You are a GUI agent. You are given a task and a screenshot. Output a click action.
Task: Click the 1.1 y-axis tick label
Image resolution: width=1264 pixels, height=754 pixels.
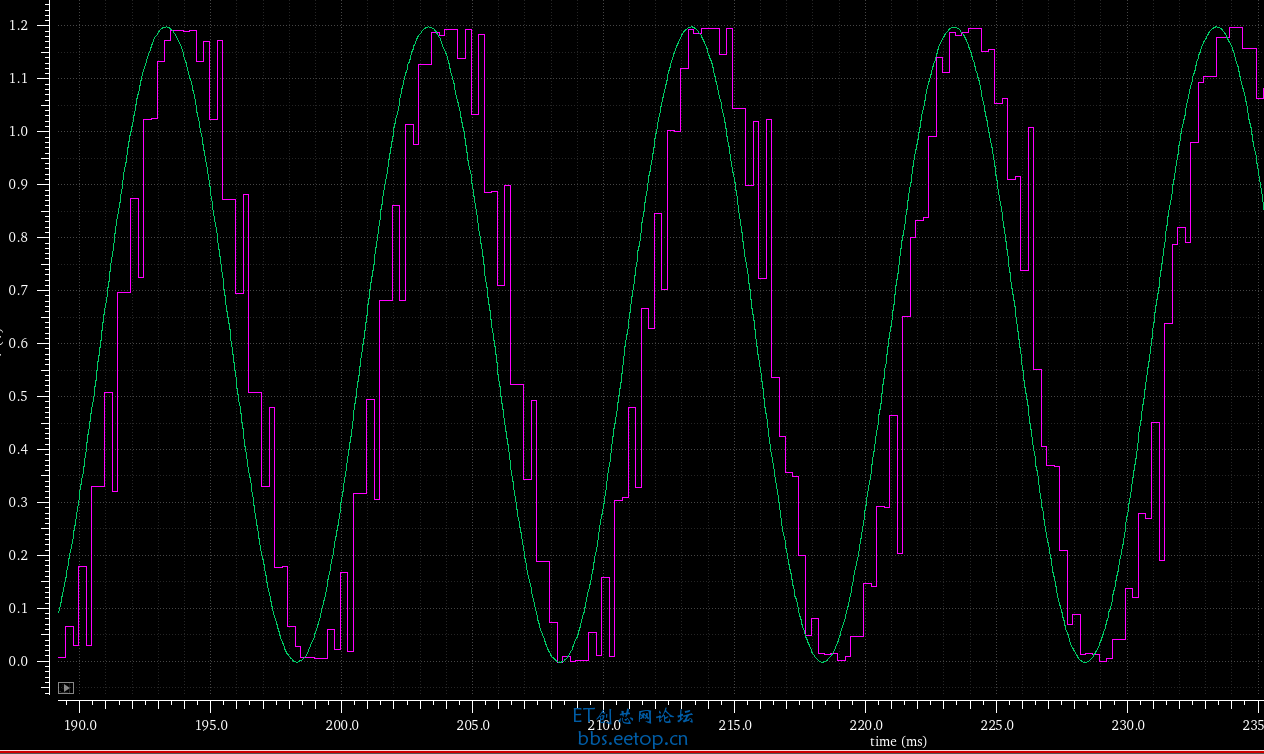[x=19, y=78]
